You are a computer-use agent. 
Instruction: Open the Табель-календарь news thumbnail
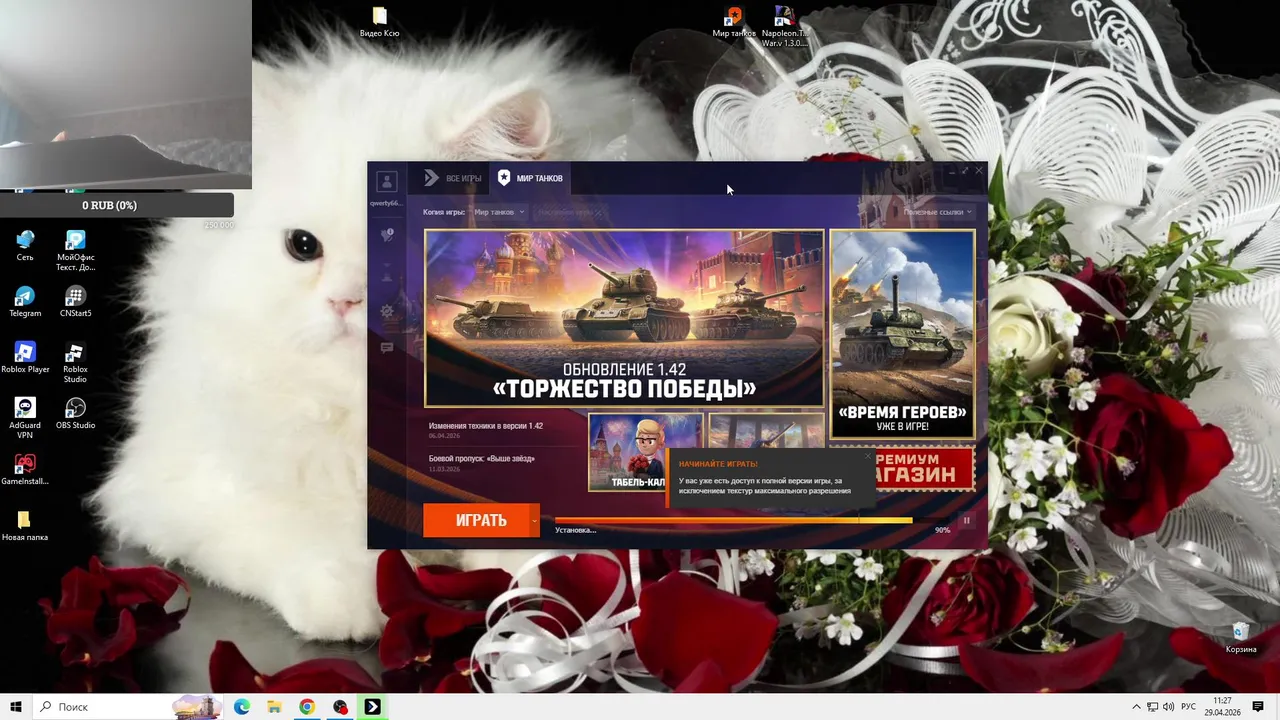pos(645,452)
